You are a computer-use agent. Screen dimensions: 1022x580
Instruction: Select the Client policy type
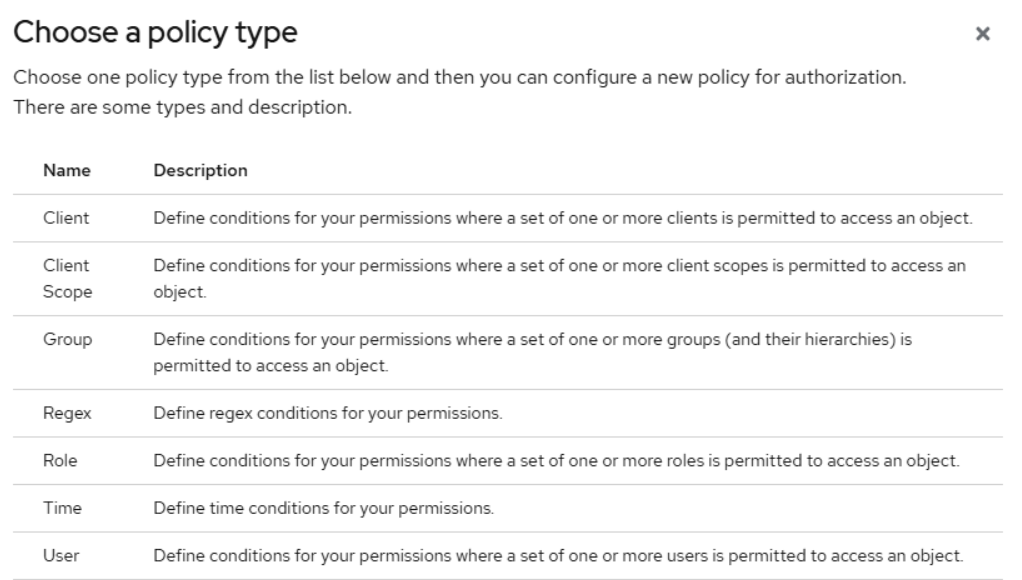click(64, 219)
